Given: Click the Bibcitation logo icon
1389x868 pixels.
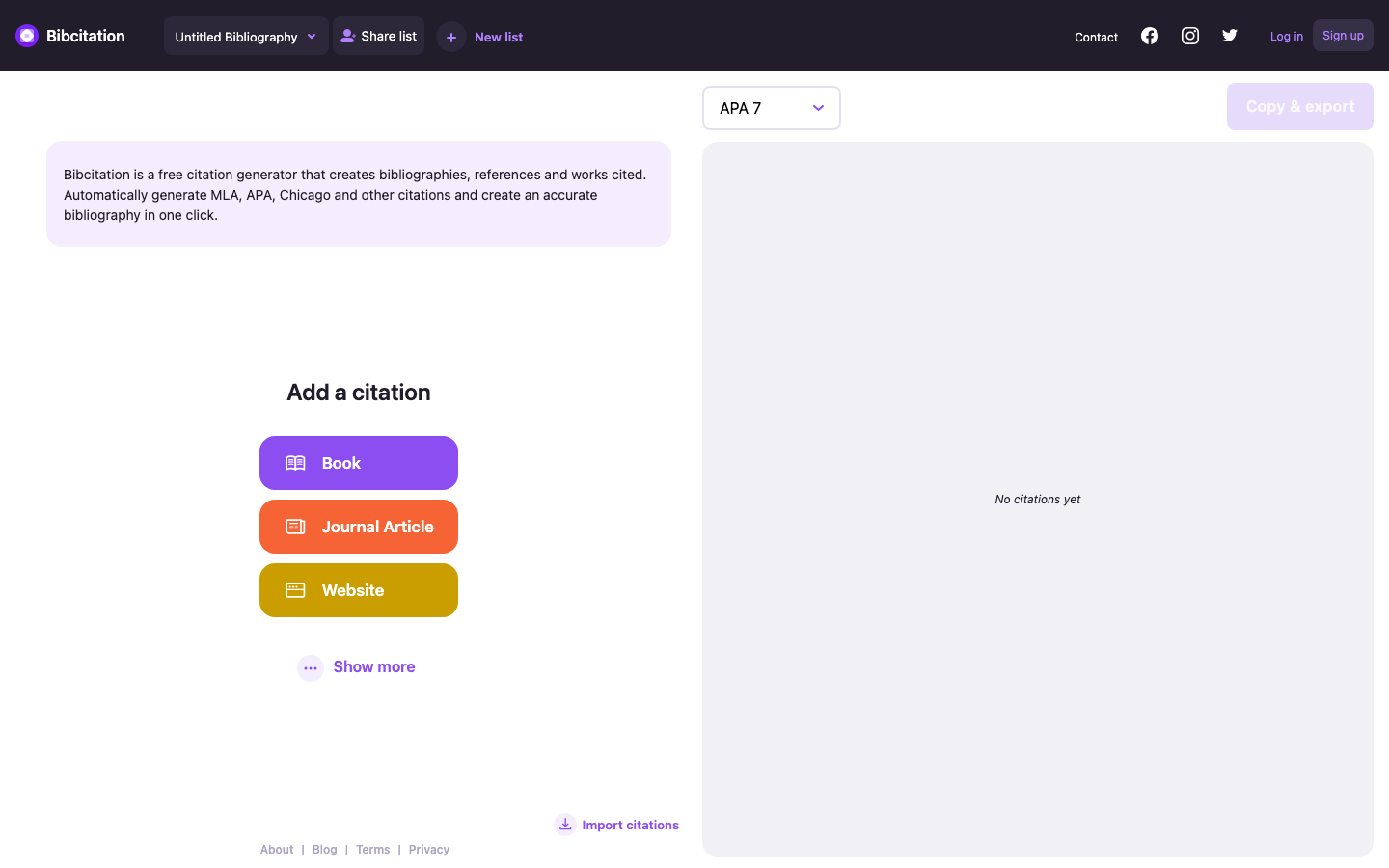Looking at the screenshot, I should point(27,36).
